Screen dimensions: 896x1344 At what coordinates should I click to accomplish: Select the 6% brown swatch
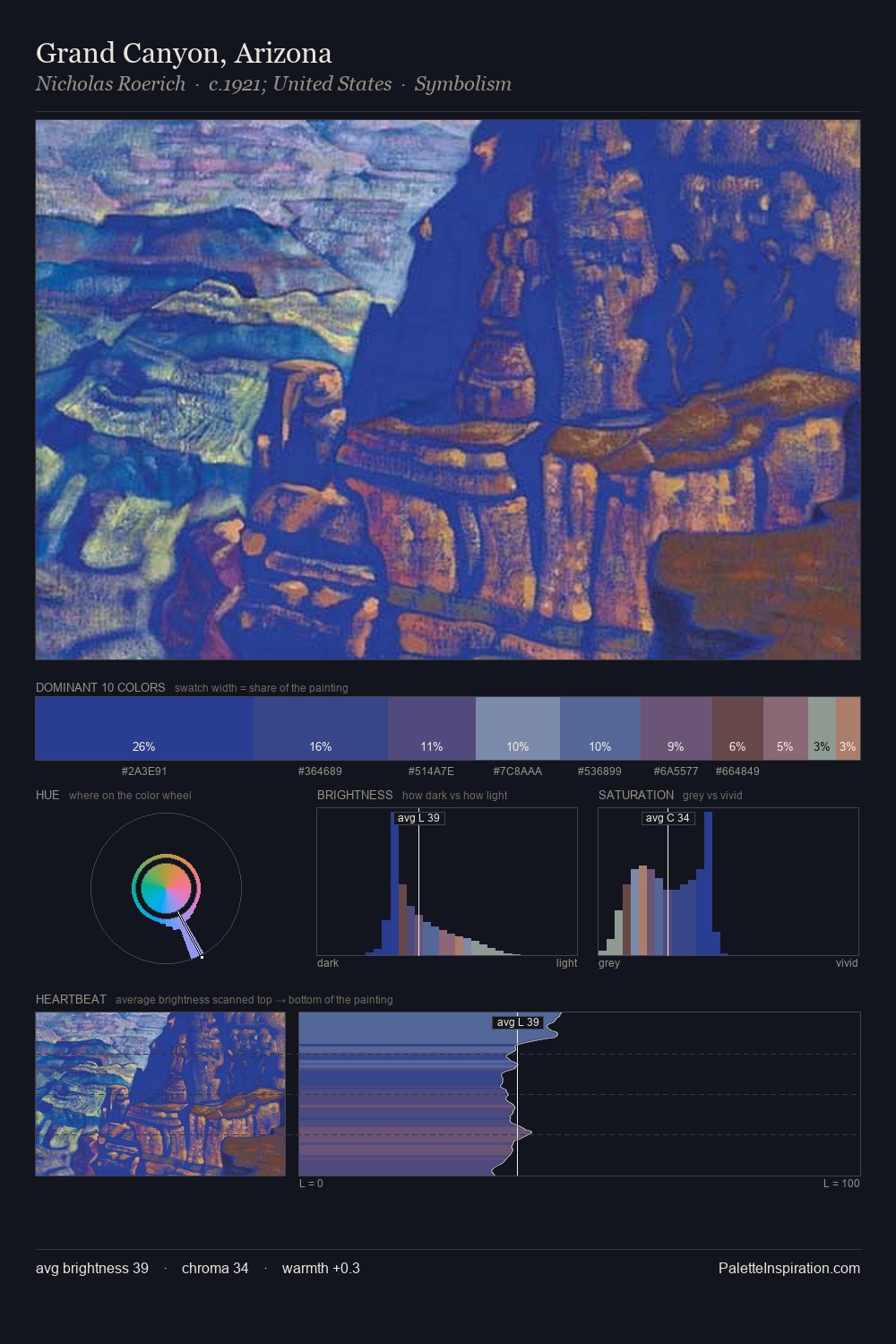pyautogui.click(x=737, y=728)
